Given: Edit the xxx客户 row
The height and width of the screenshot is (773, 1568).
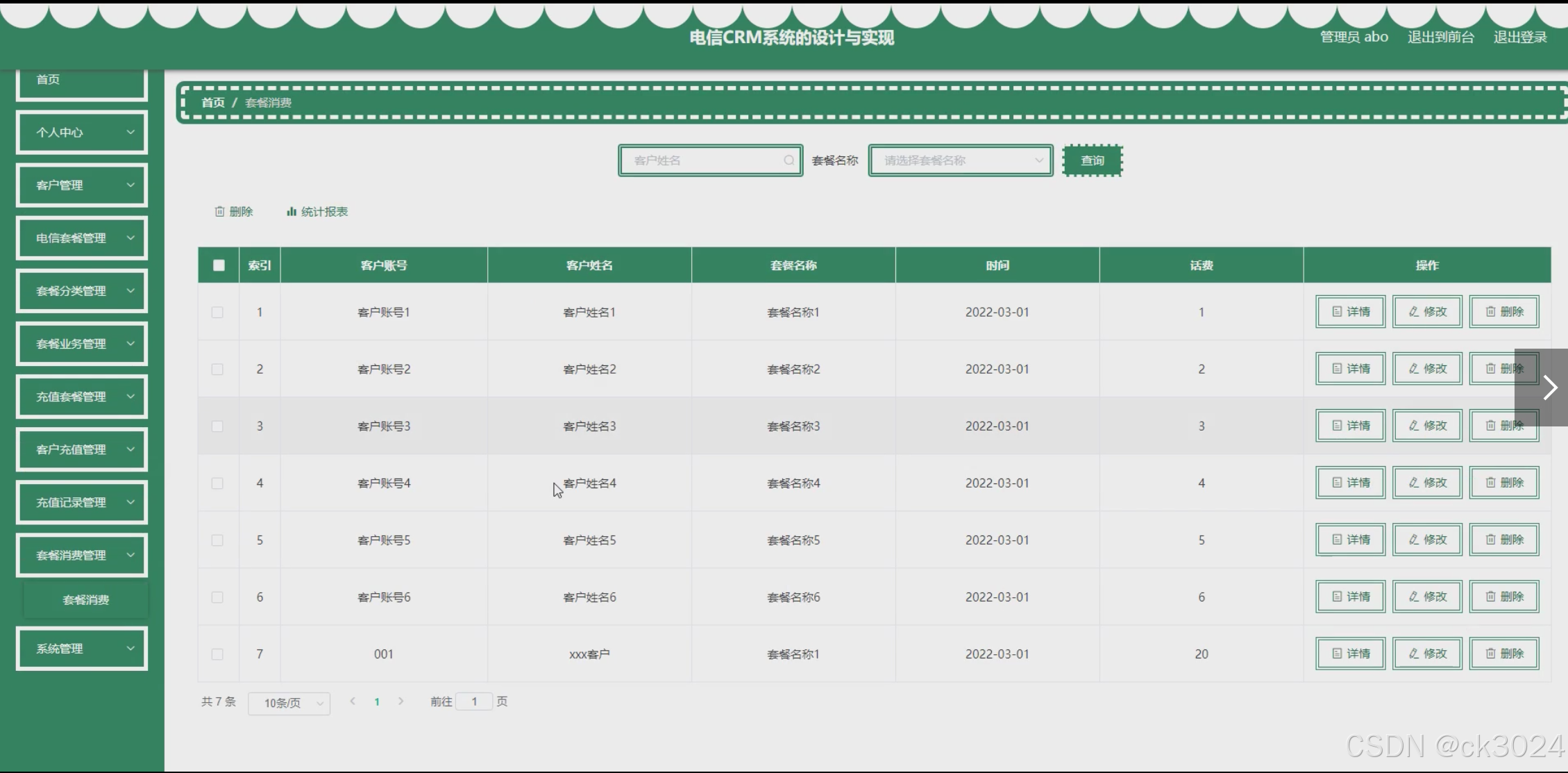Looking at the screenshot, I should coord(1427,654).
